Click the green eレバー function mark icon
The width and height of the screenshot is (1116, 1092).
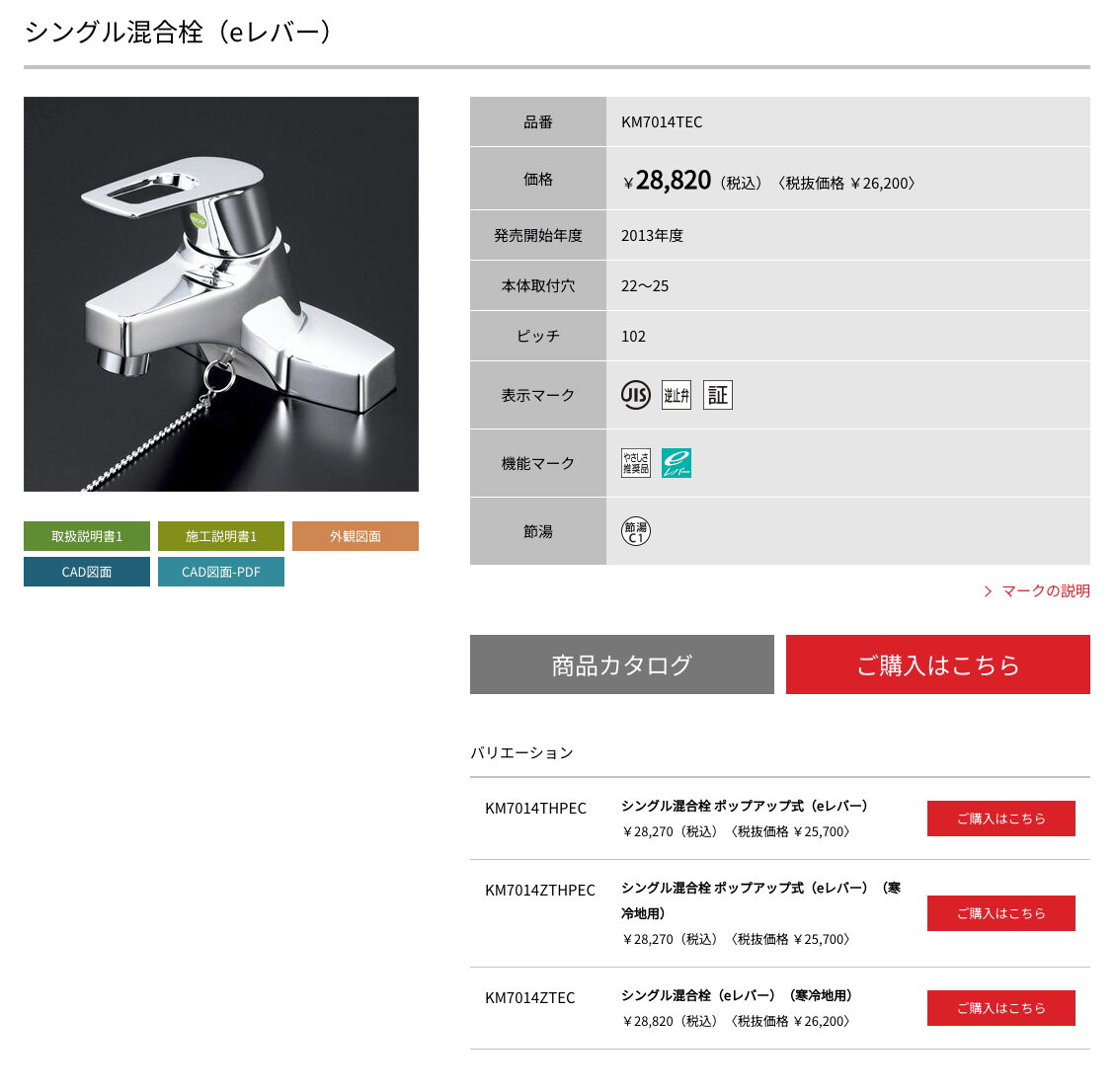pos(677,463)
